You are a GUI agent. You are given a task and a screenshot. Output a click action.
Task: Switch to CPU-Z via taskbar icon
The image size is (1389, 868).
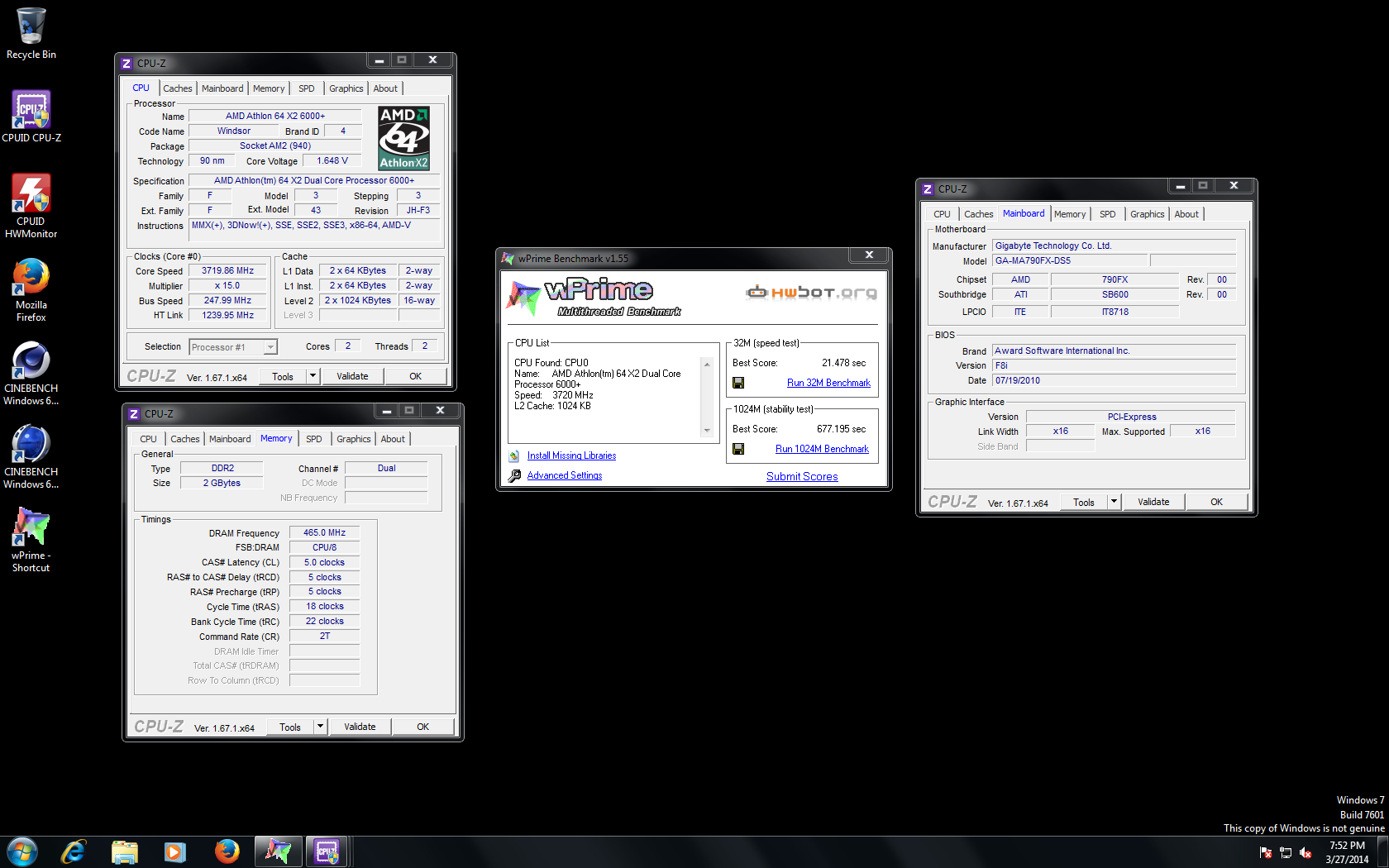coord(327,851)
